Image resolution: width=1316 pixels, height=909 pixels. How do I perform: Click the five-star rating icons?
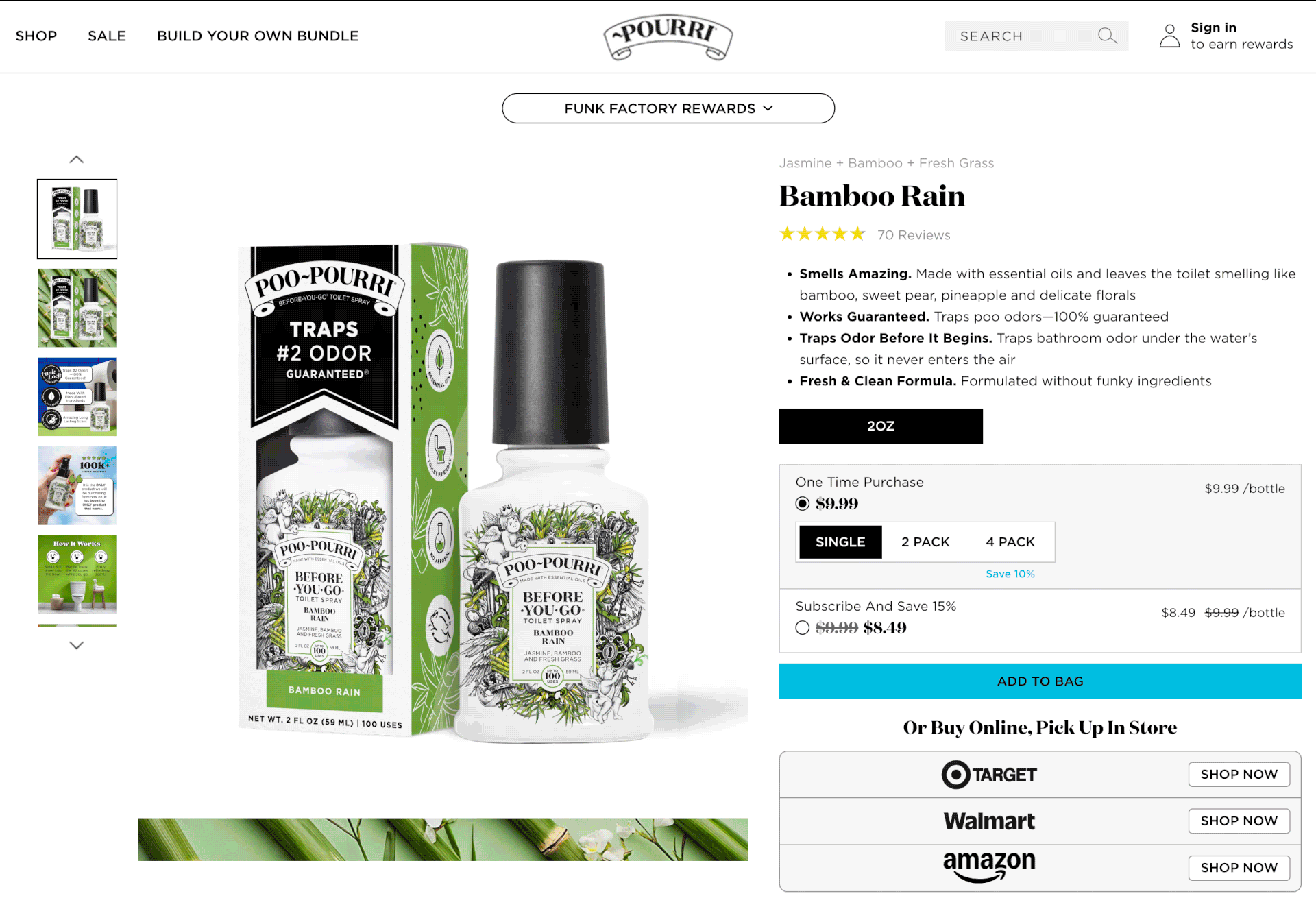point(822,234)
